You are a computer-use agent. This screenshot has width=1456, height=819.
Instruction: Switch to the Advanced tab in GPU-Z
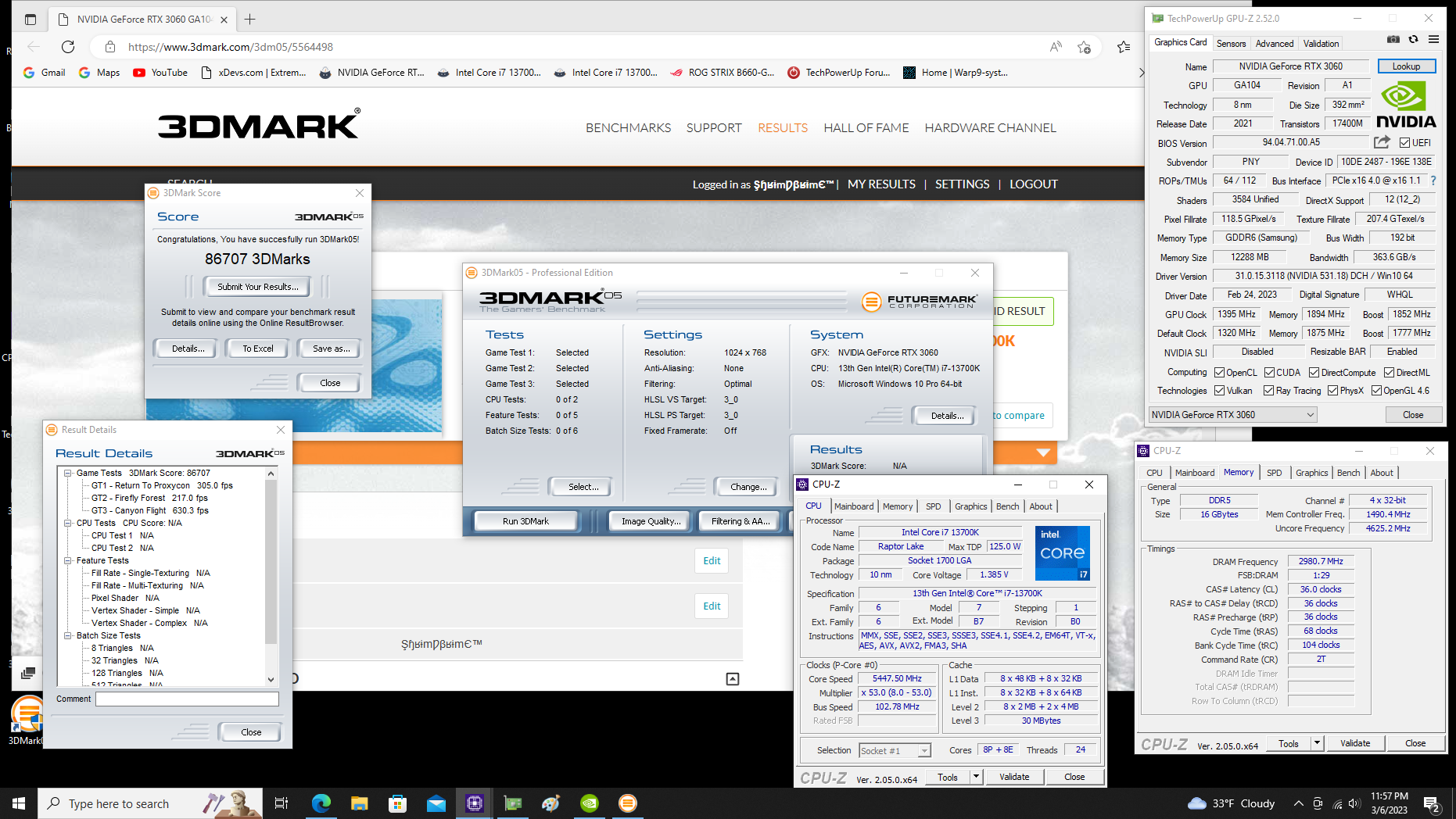click(1275, 44)
